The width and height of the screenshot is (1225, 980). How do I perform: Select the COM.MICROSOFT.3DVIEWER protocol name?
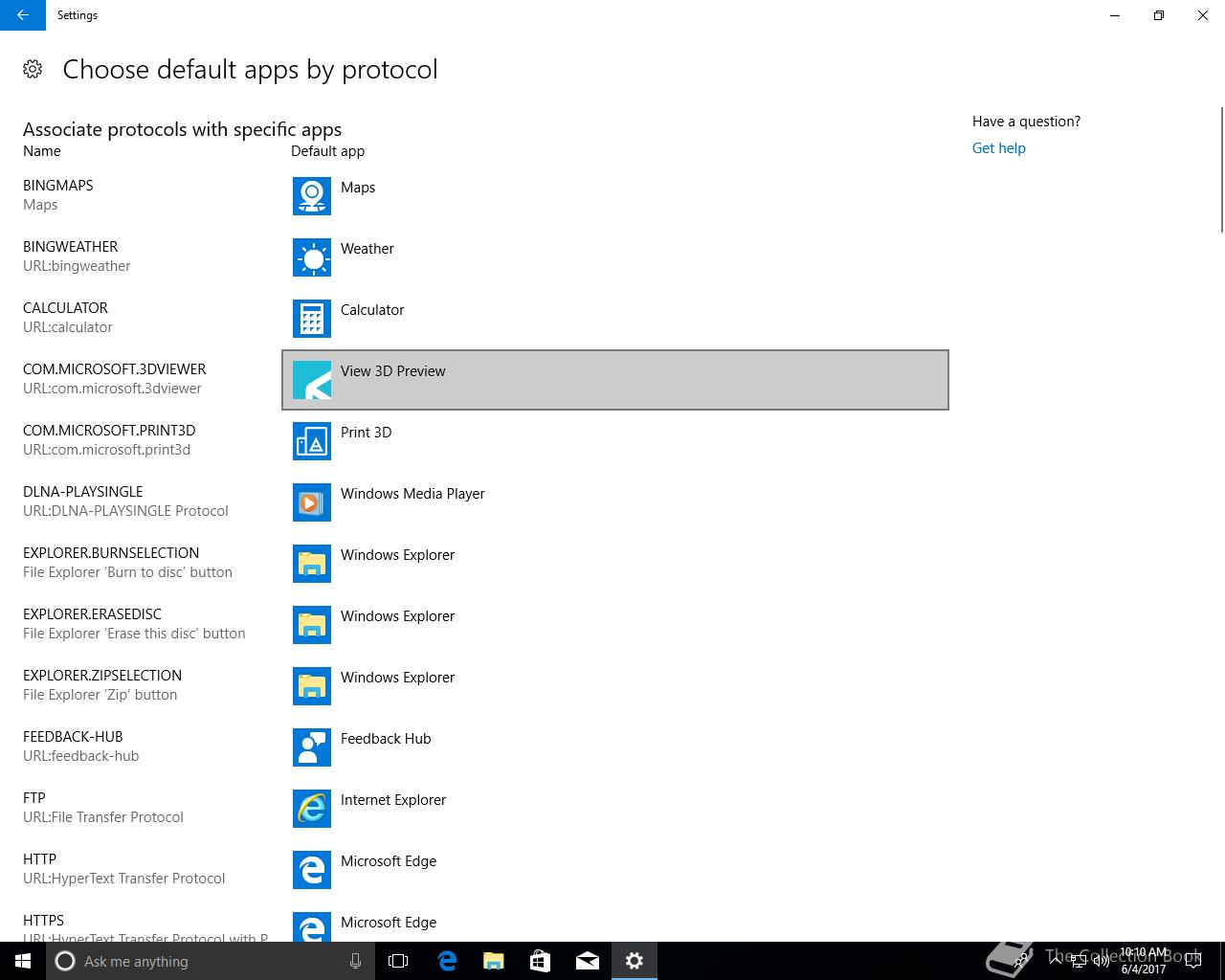(x=115, y=369)
